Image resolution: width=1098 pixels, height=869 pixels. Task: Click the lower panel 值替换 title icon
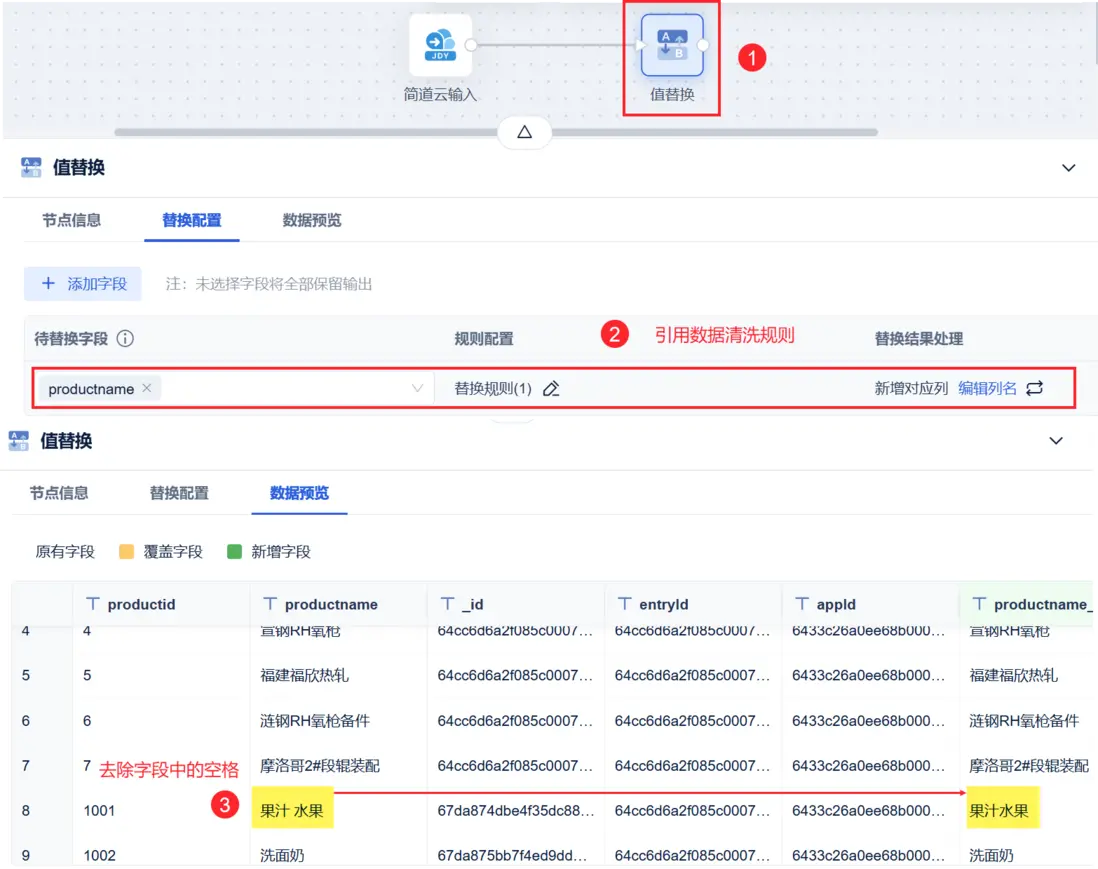click(18, 440)
